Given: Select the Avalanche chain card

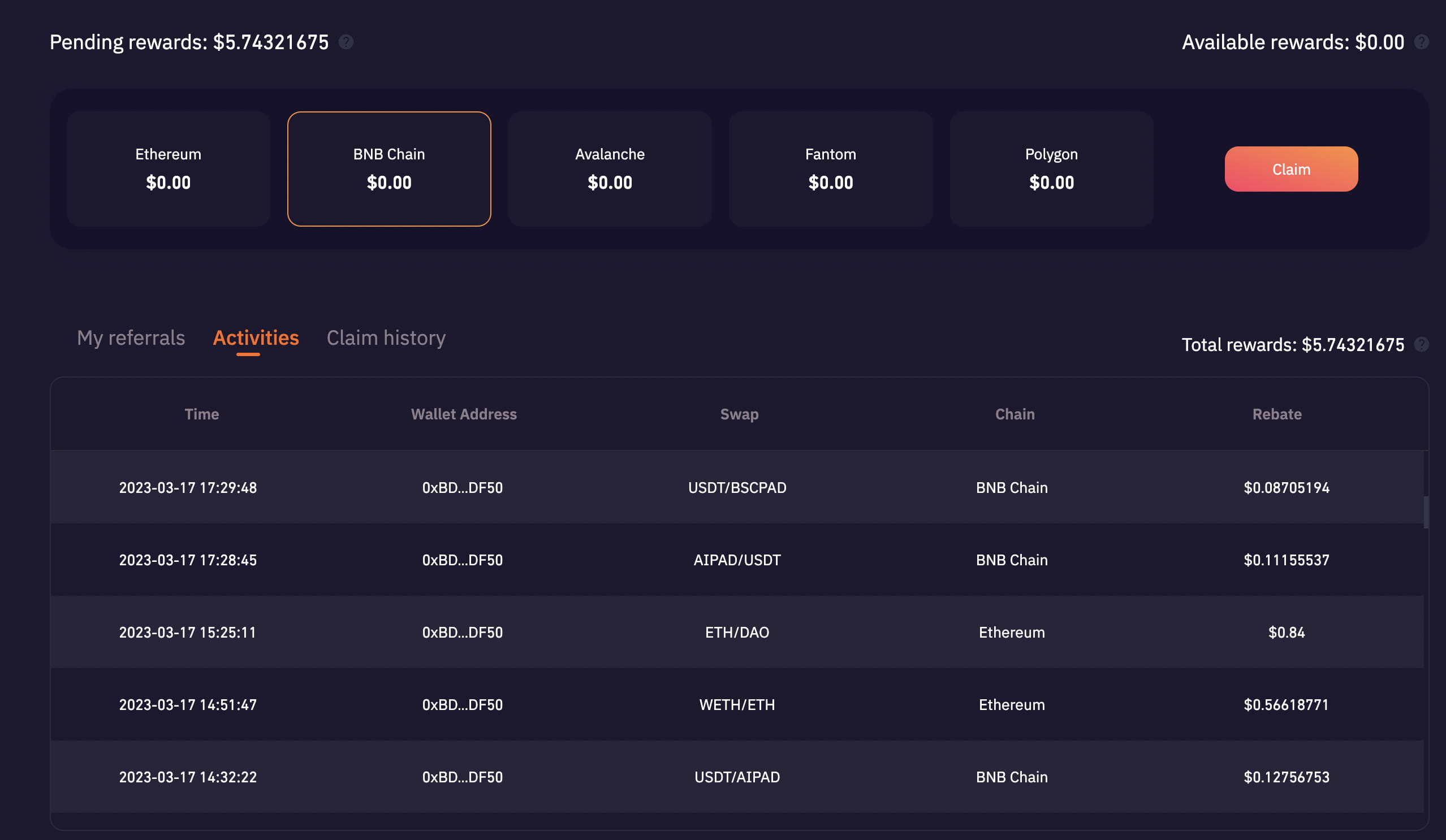Looking at the screenshot, I should coord(610,168).
